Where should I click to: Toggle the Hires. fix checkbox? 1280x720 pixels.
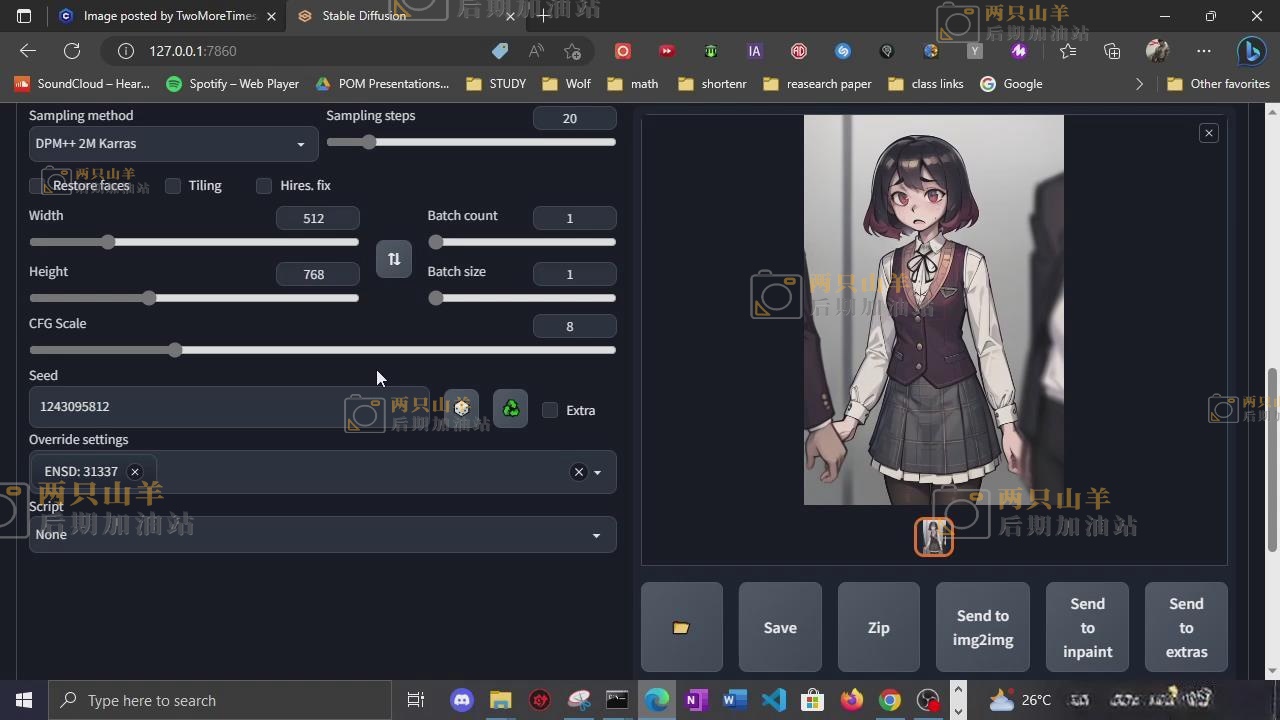(x=264, y=186)
